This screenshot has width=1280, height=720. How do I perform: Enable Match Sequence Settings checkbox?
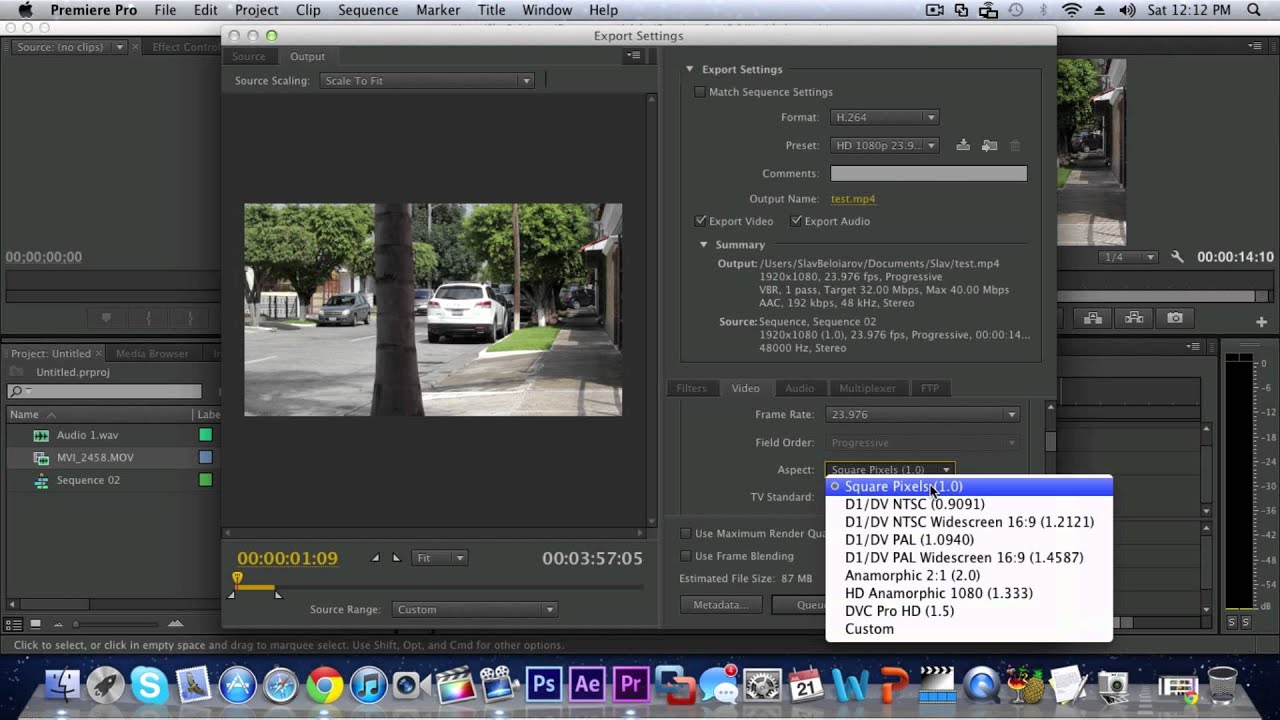(700, 92)
